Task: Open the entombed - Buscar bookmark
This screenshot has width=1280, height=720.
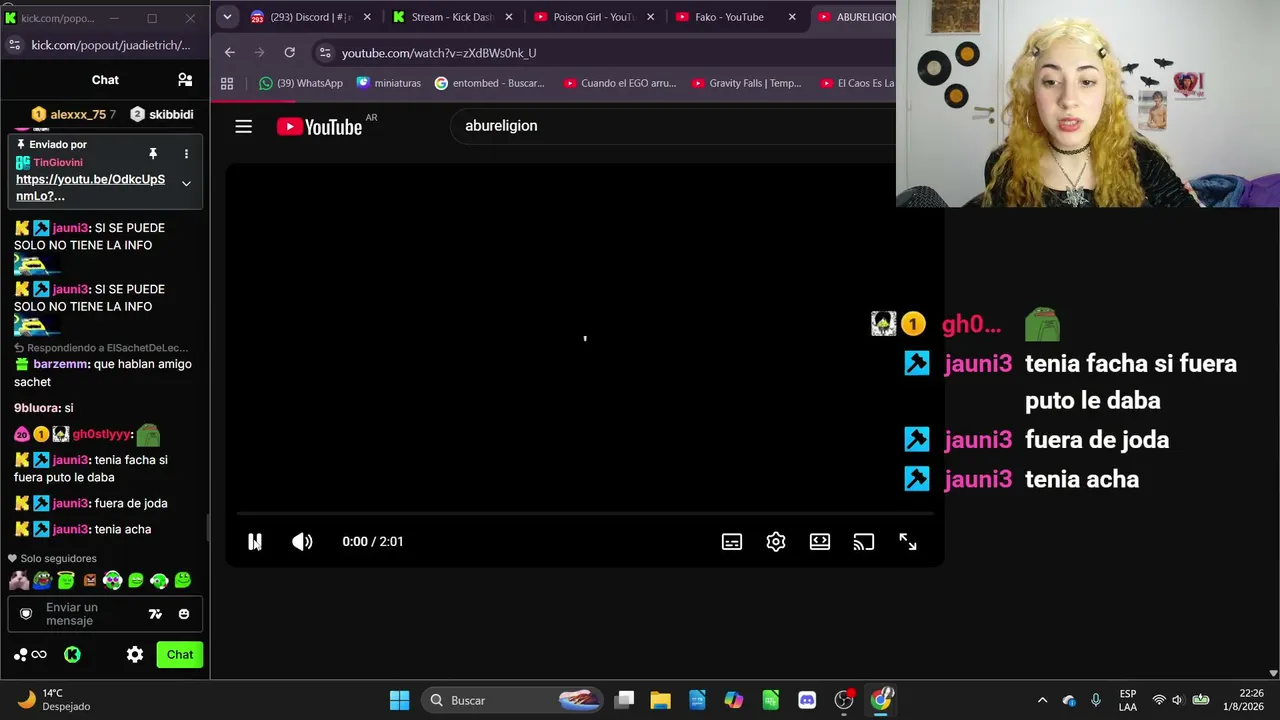Action: click(x=490, y=83)
